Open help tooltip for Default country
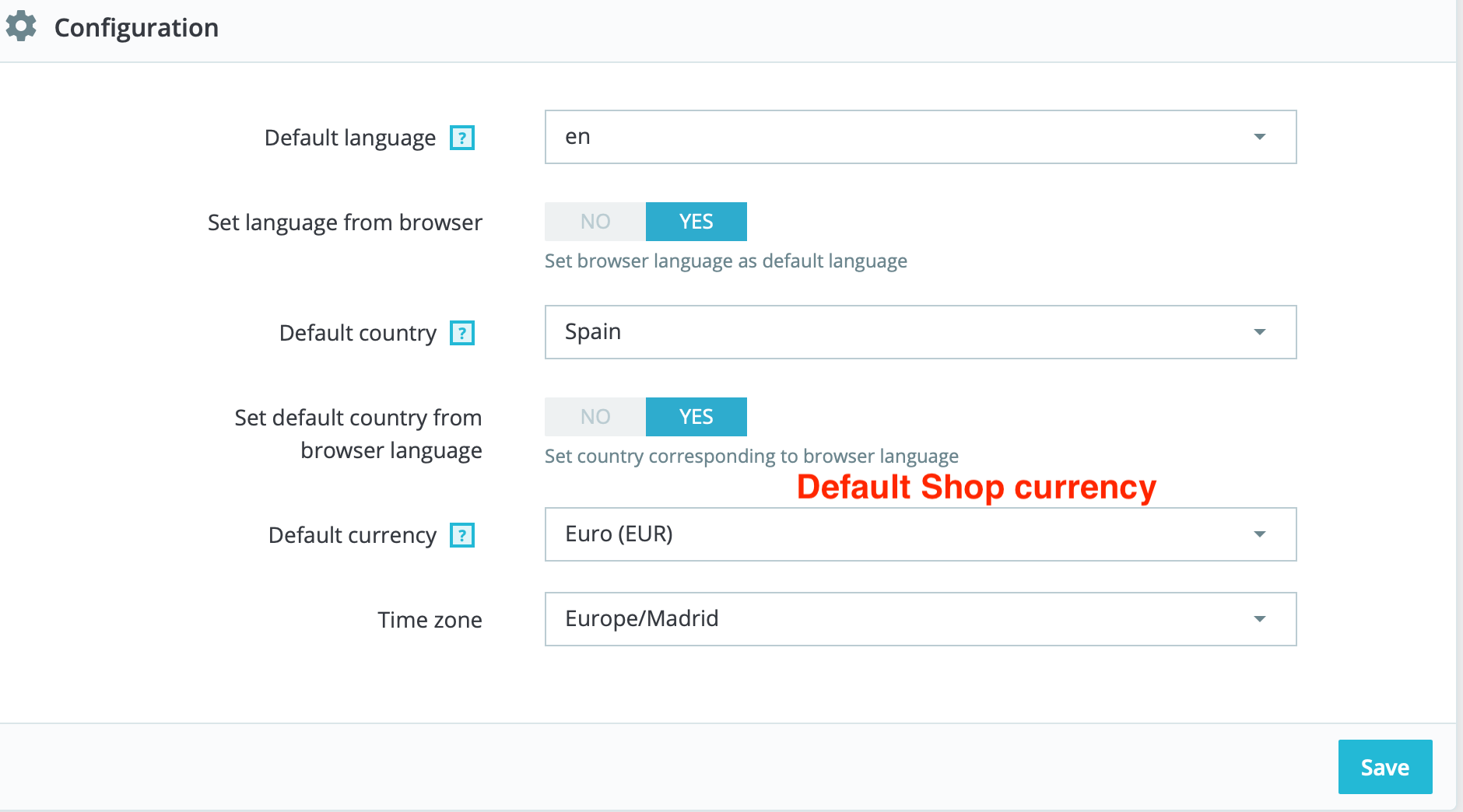The image size is (1463, 812). pos(462,333)
